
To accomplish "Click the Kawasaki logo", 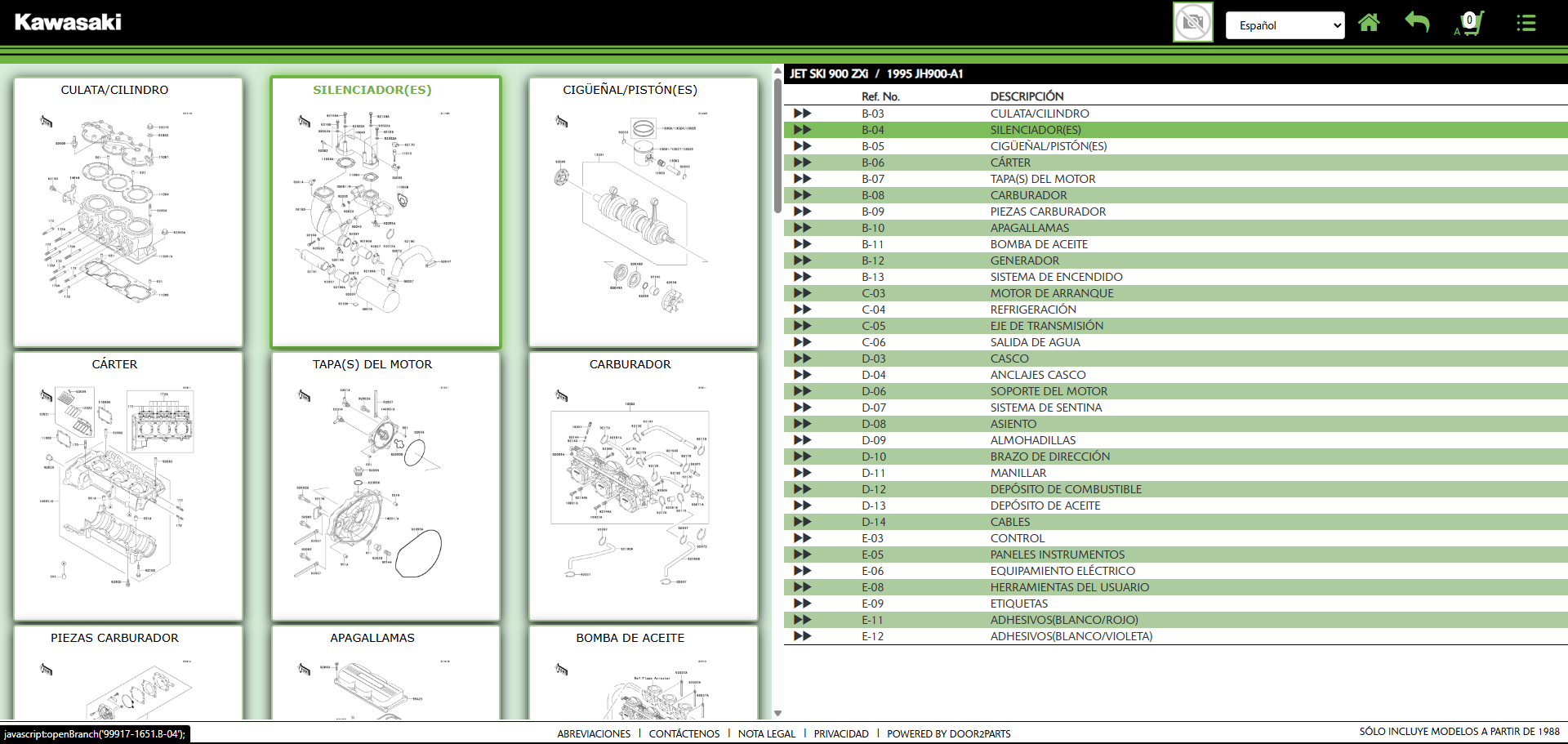I will (68, 22).
